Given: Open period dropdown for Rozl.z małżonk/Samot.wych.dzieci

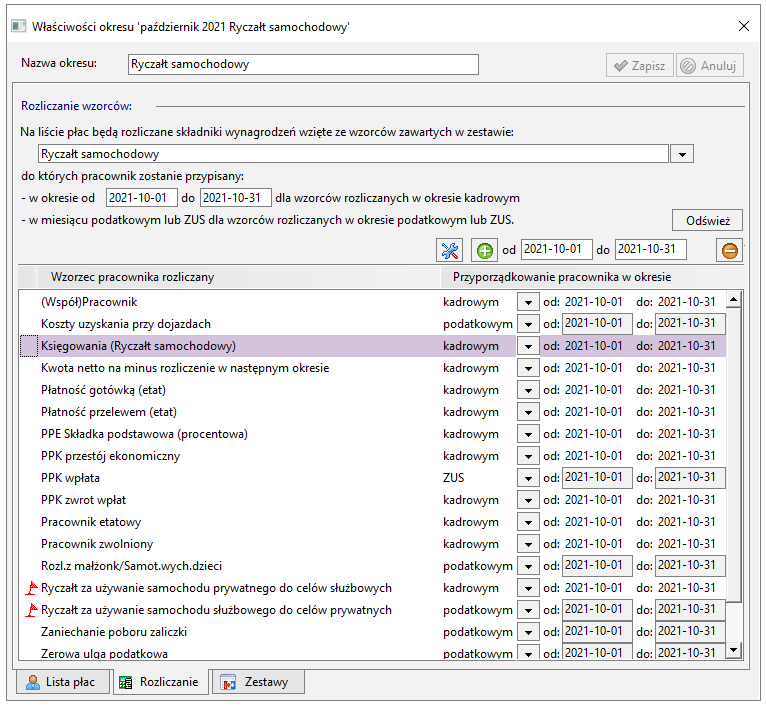Looking at the screenshot, I should [x=528, y=566].
